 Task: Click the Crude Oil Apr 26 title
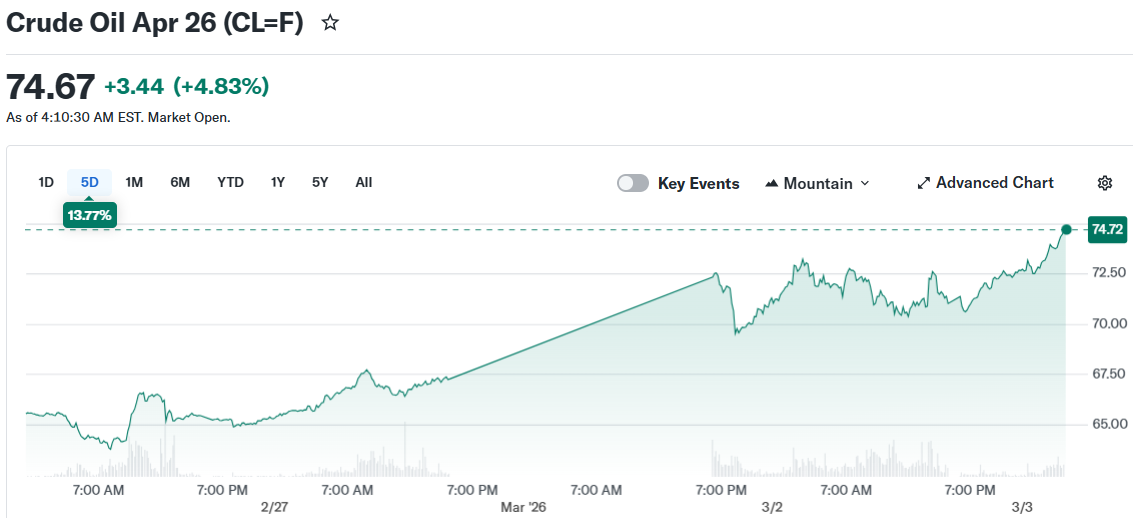[155, 23]
